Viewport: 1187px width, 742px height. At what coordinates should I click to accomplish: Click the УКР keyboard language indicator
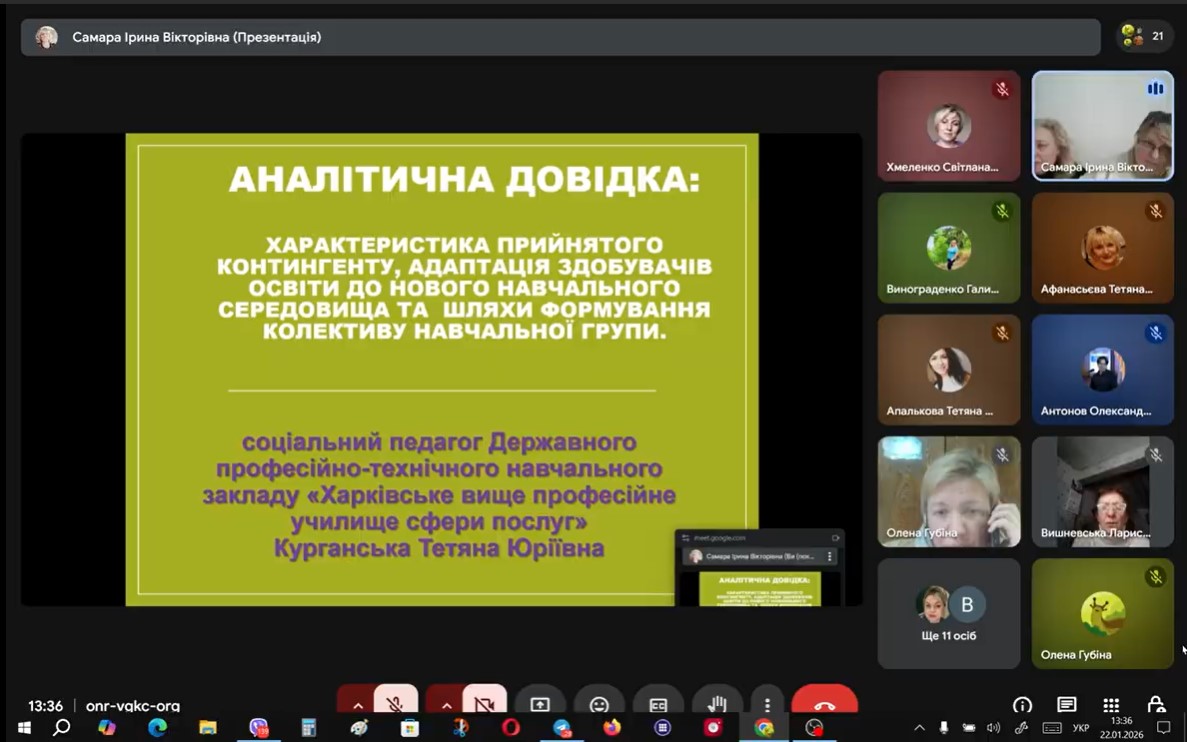[1081, 728]
